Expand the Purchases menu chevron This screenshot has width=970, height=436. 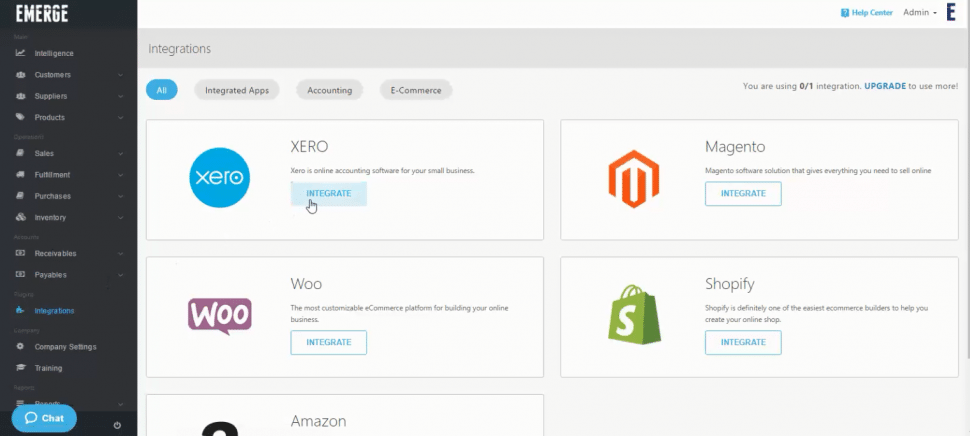click(120, 196)
